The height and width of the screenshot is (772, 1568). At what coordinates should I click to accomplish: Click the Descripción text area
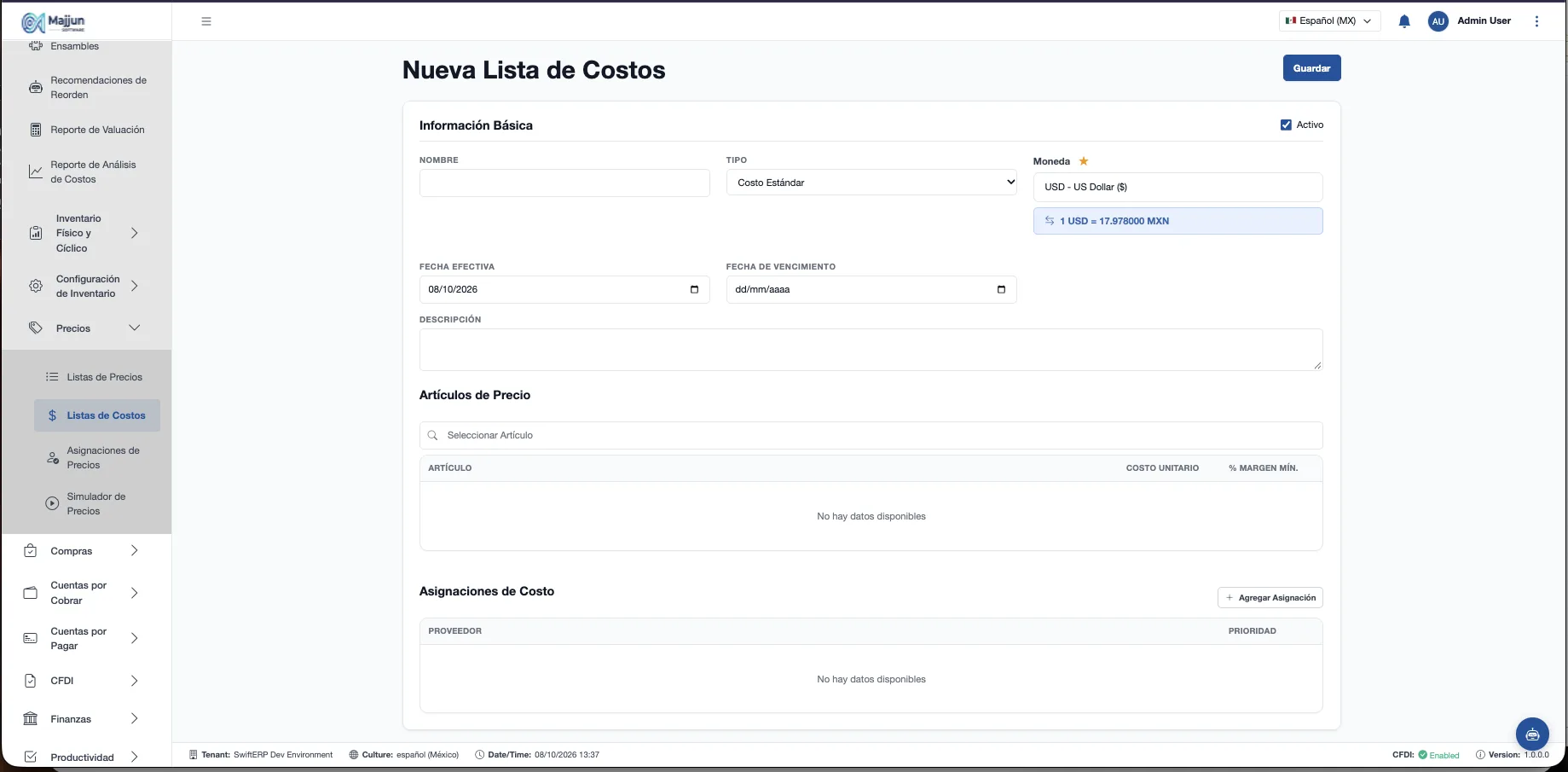click(x=871, y=350)
